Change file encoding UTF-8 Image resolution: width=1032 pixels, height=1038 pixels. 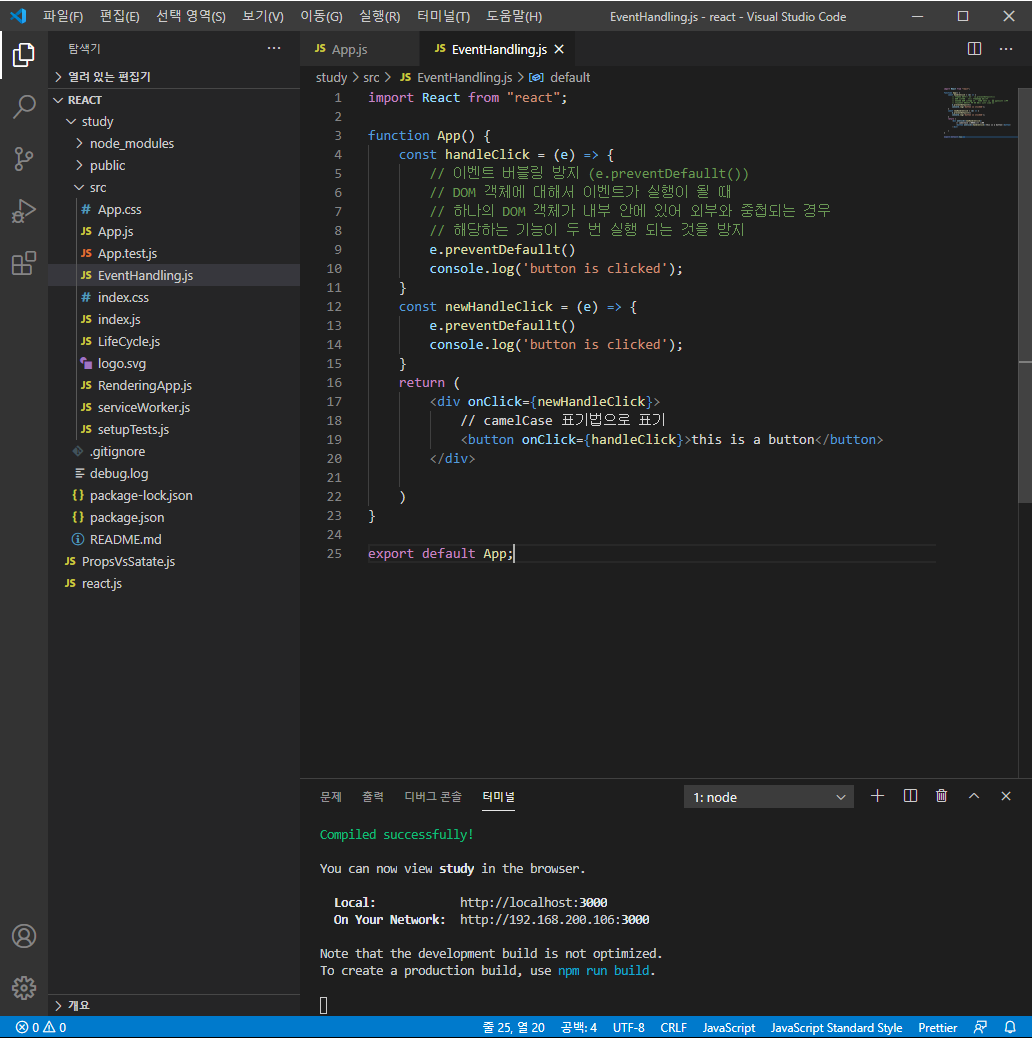pos(628,1027)
